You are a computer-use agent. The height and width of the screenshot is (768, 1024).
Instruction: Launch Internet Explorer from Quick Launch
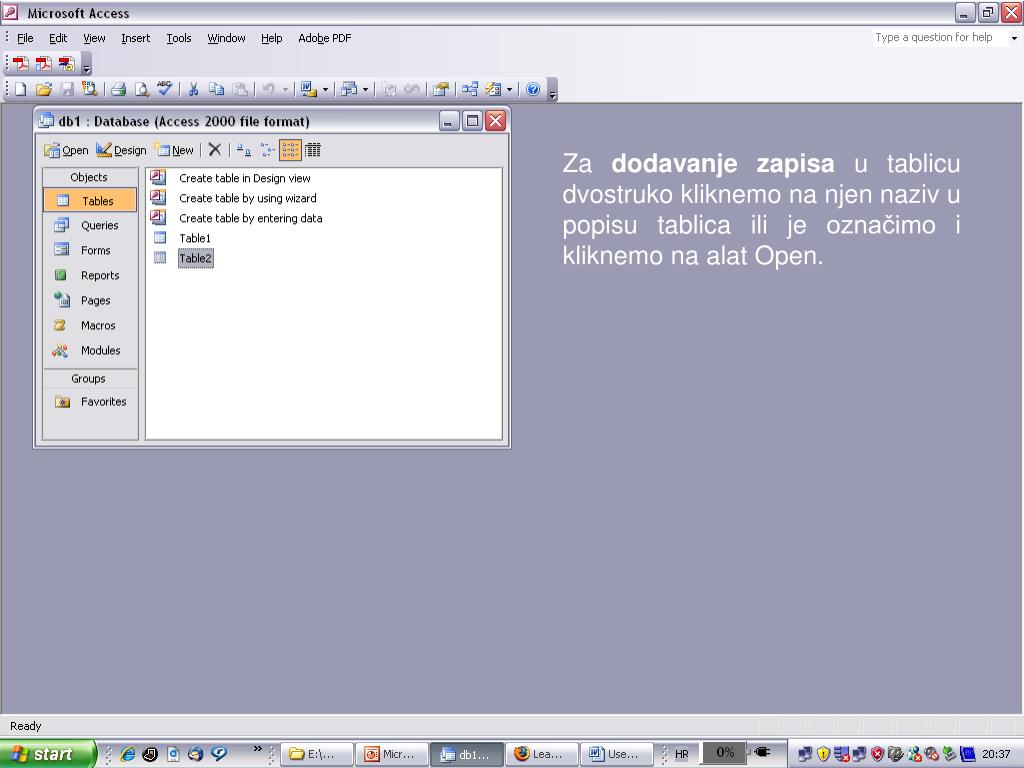point(128,754)
